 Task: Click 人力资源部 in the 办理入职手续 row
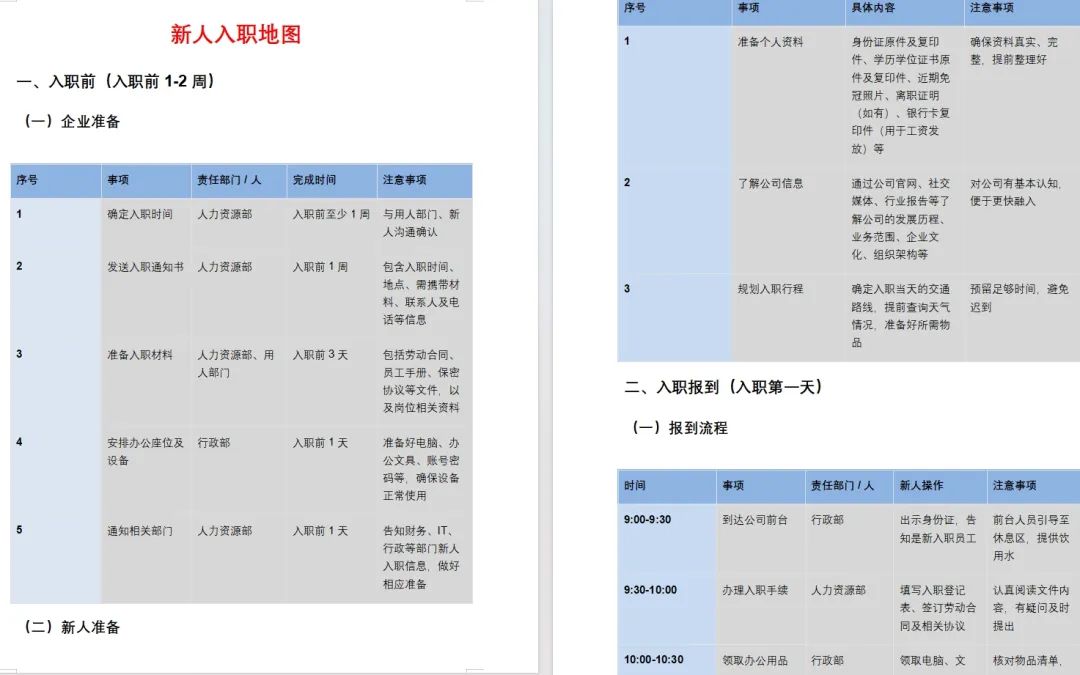click(x=838, y=590)
